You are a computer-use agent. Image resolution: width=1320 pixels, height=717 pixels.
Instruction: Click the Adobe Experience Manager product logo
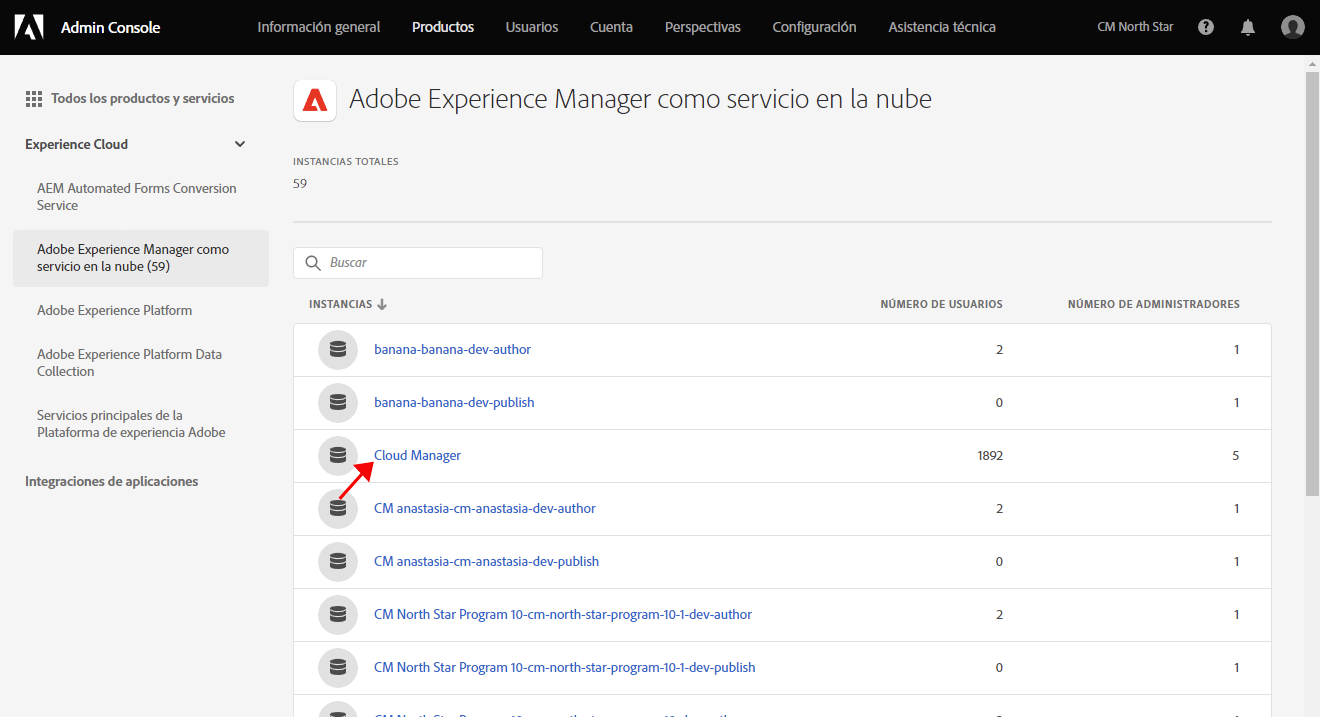315,100
